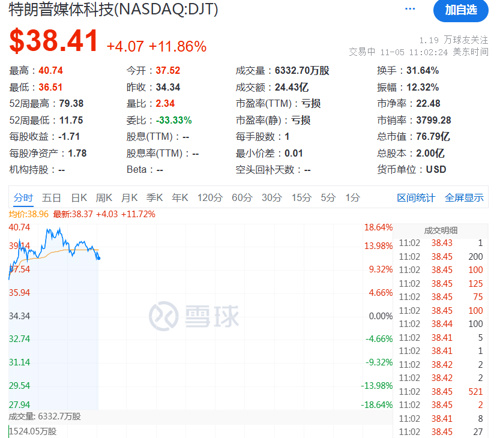Switch to the 五日 five-day tab
This screenshot has width=500, height=438.
(51, 198)
